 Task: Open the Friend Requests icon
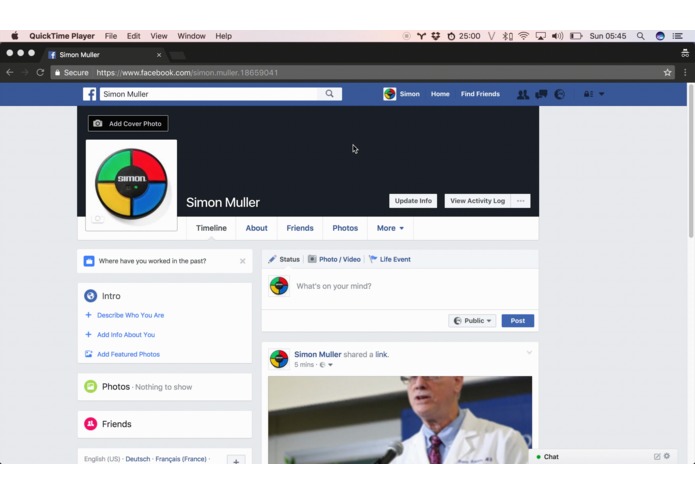click(523, 94)
